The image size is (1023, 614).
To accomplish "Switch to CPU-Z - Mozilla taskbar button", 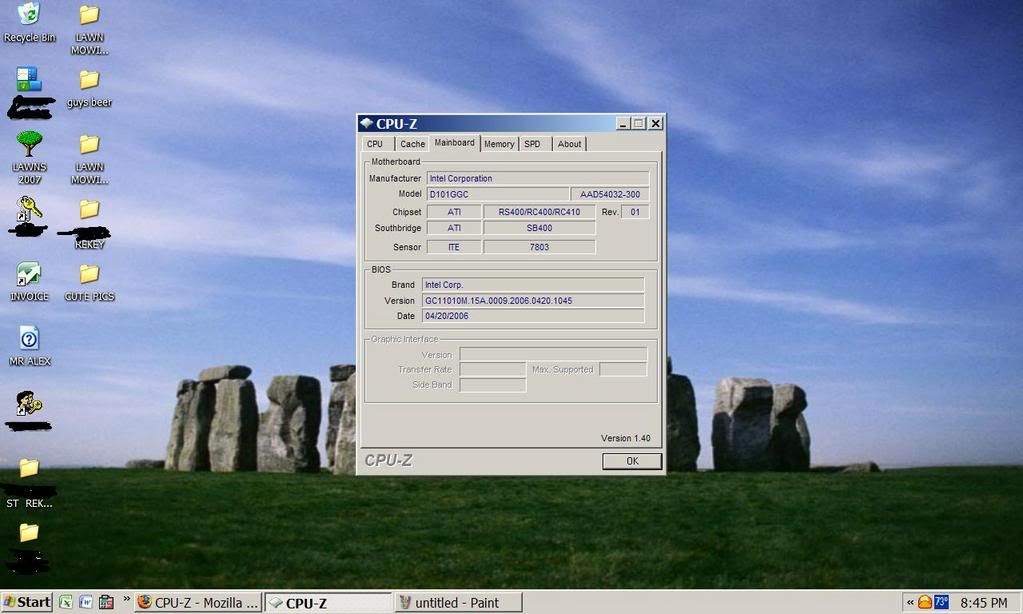I will pos(199,602).
